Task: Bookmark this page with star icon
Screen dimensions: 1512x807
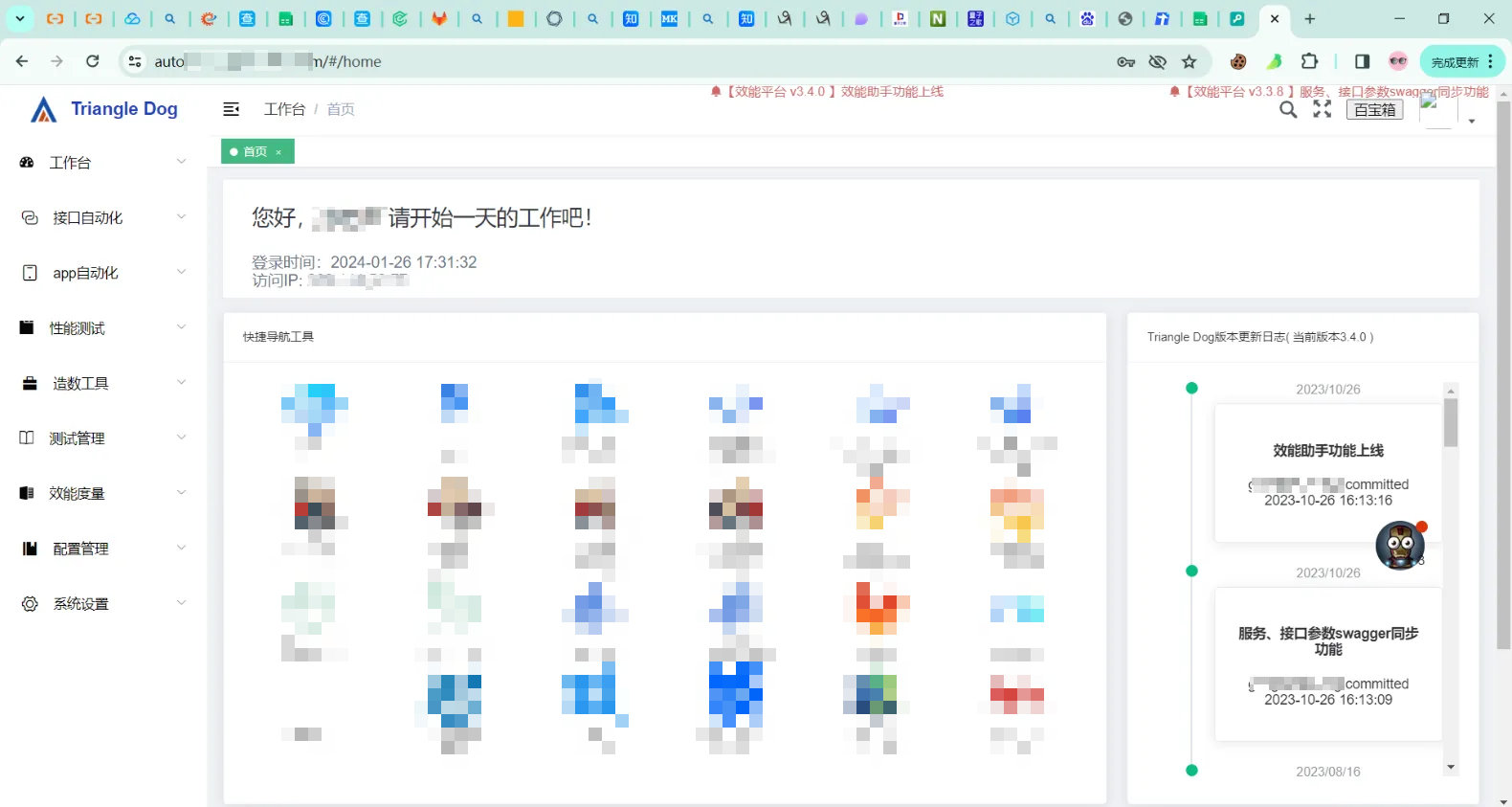Action: (1190, 61)
